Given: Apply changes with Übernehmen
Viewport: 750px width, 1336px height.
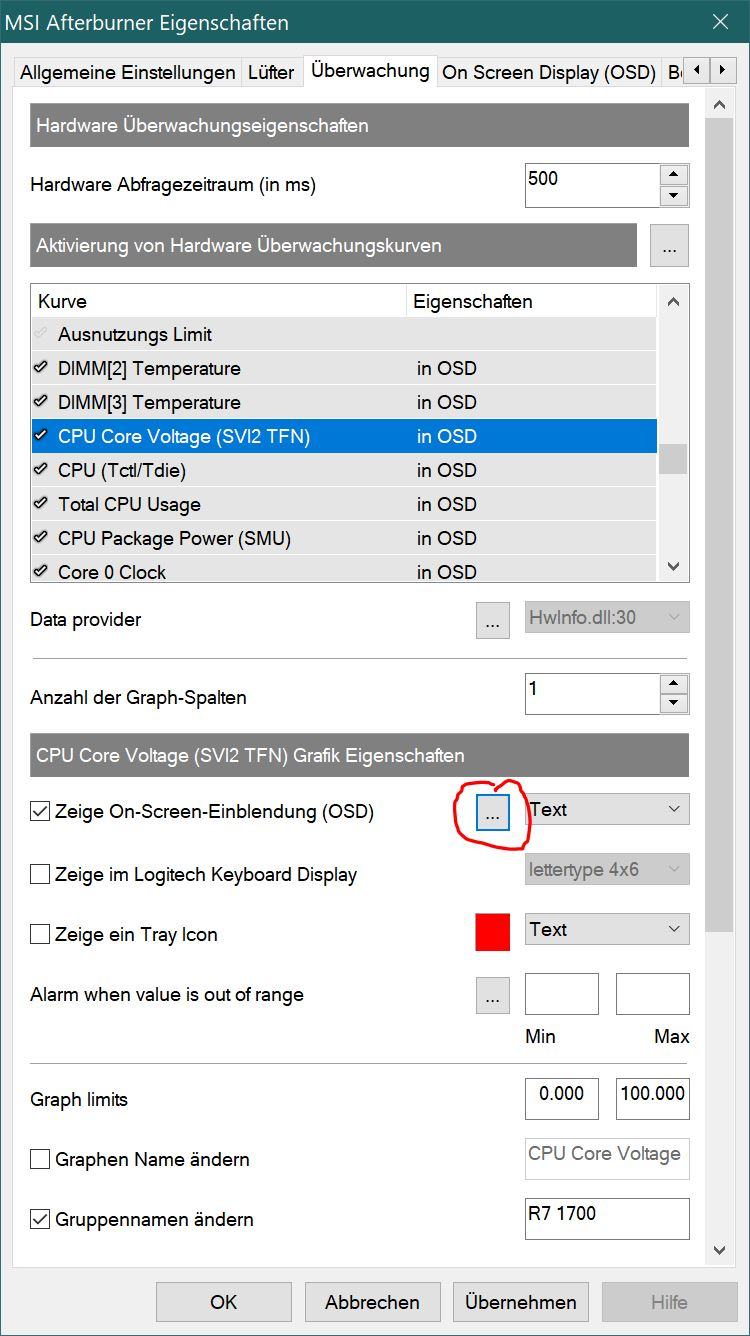Looking at the screenshot, I should tap(521, 1302).
